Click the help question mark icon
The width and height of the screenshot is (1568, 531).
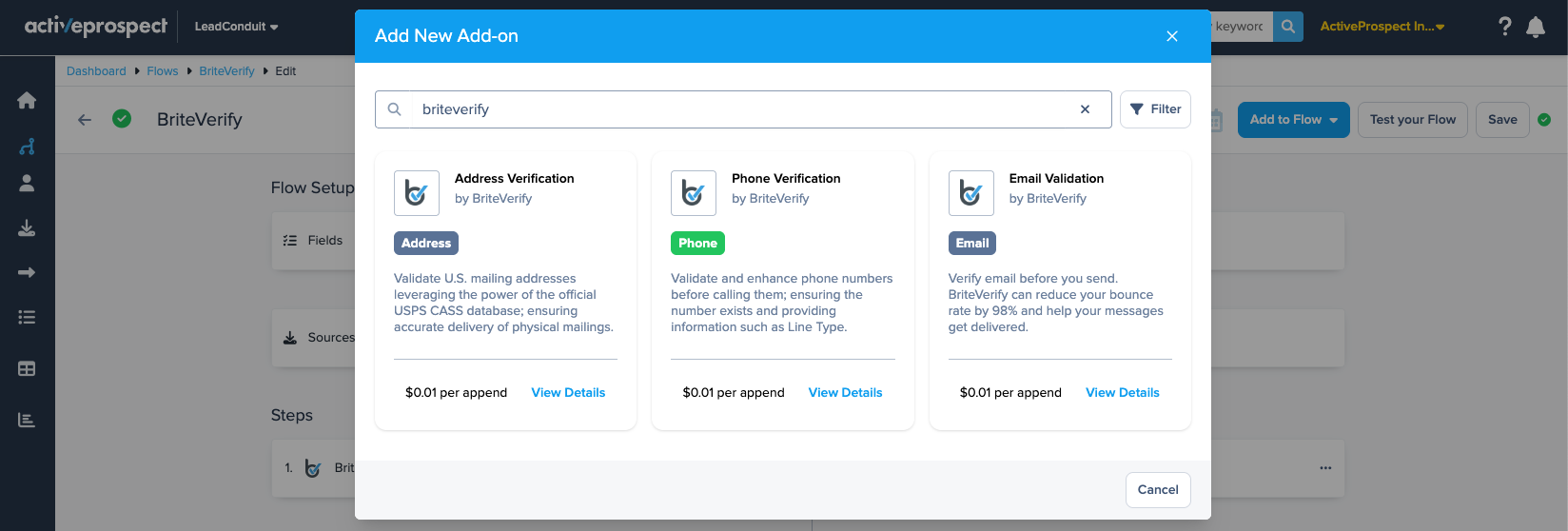click(1504, 27)
